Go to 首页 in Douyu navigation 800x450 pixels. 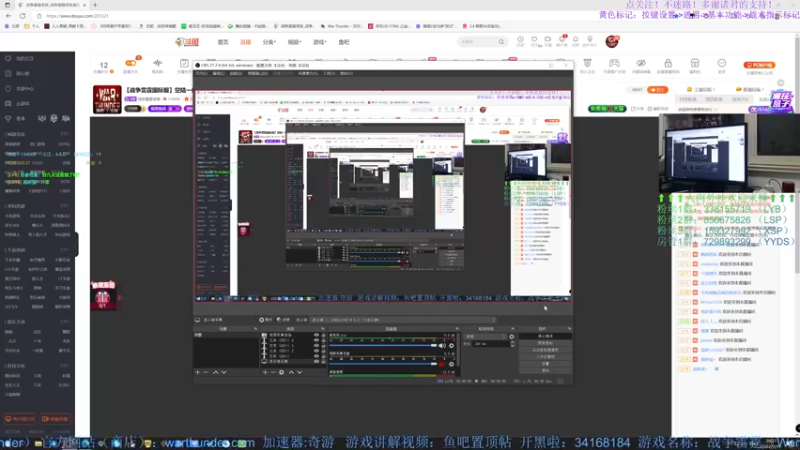point(223,42)
